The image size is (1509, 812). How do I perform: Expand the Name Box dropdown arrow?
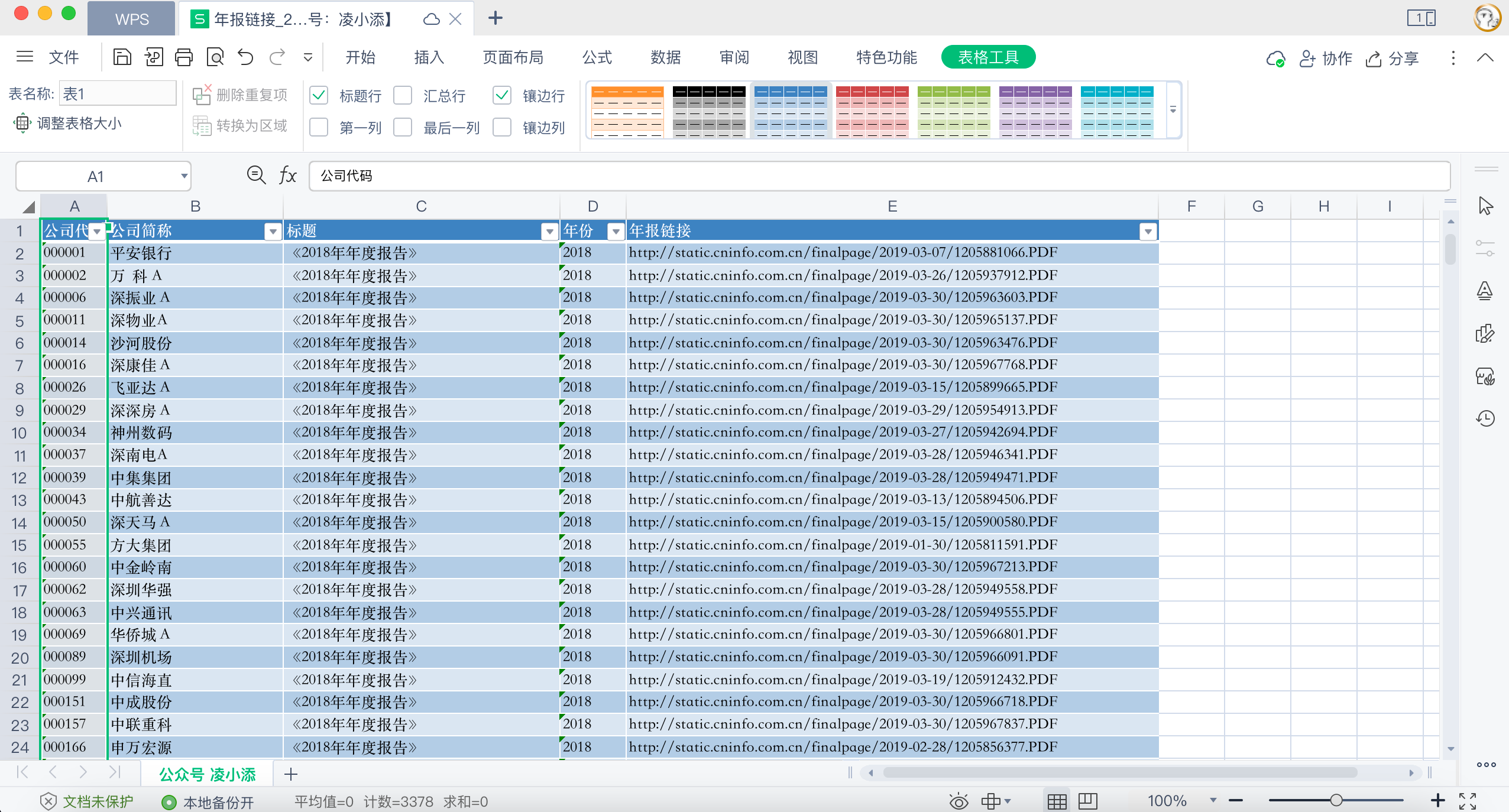[x=184, y=176]
